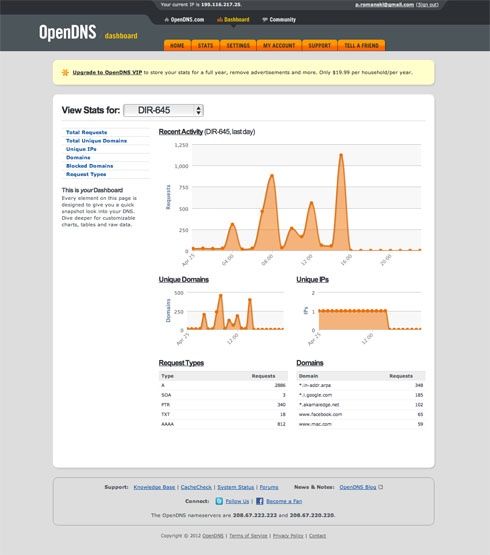This screenshot has width=490, height=555.
Task: Click the Facebook Become a Fan icon
Action: pyautogui.click(x=260, y=501)
